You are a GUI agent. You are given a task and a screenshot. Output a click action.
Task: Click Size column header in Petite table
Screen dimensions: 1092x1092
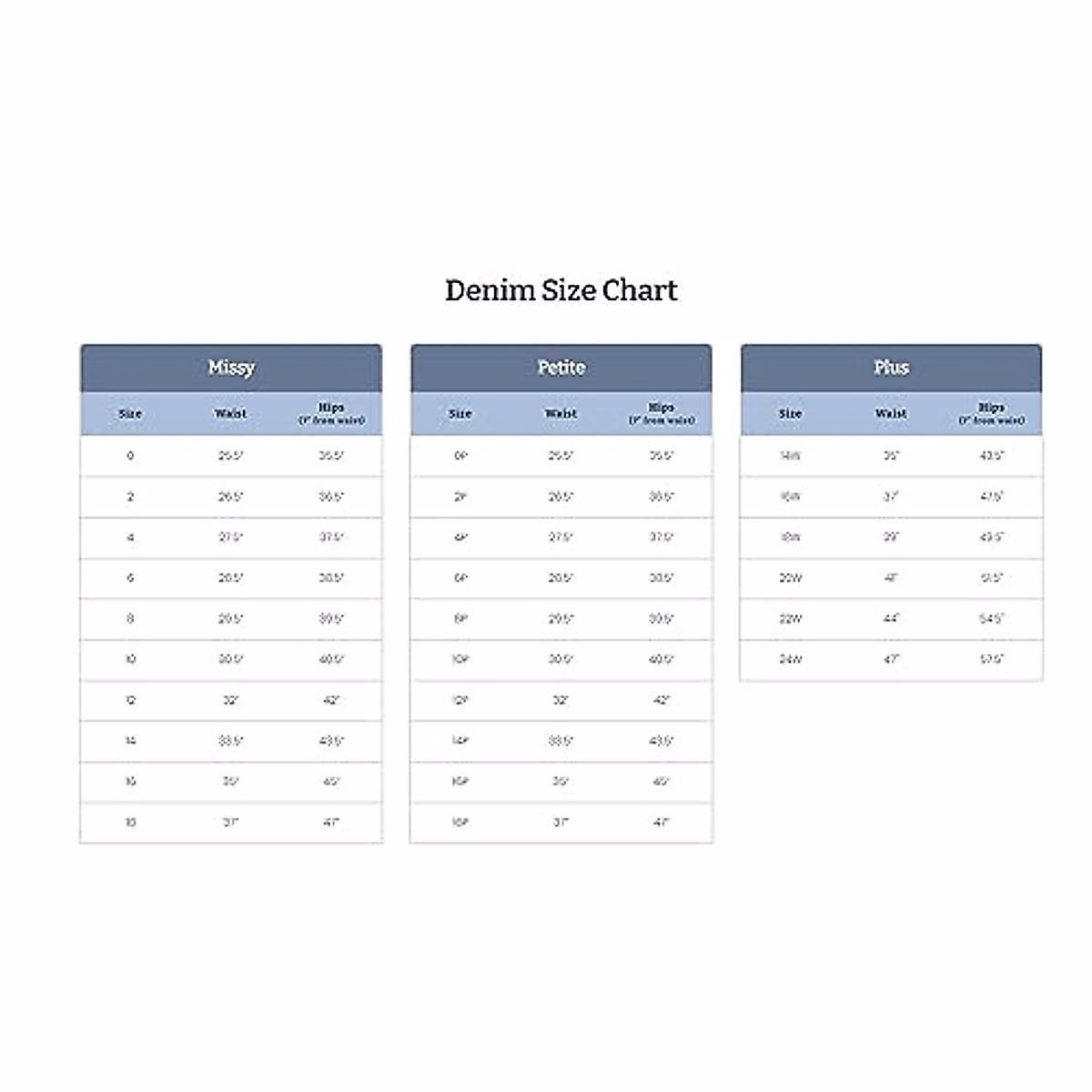tap(460, 414)
